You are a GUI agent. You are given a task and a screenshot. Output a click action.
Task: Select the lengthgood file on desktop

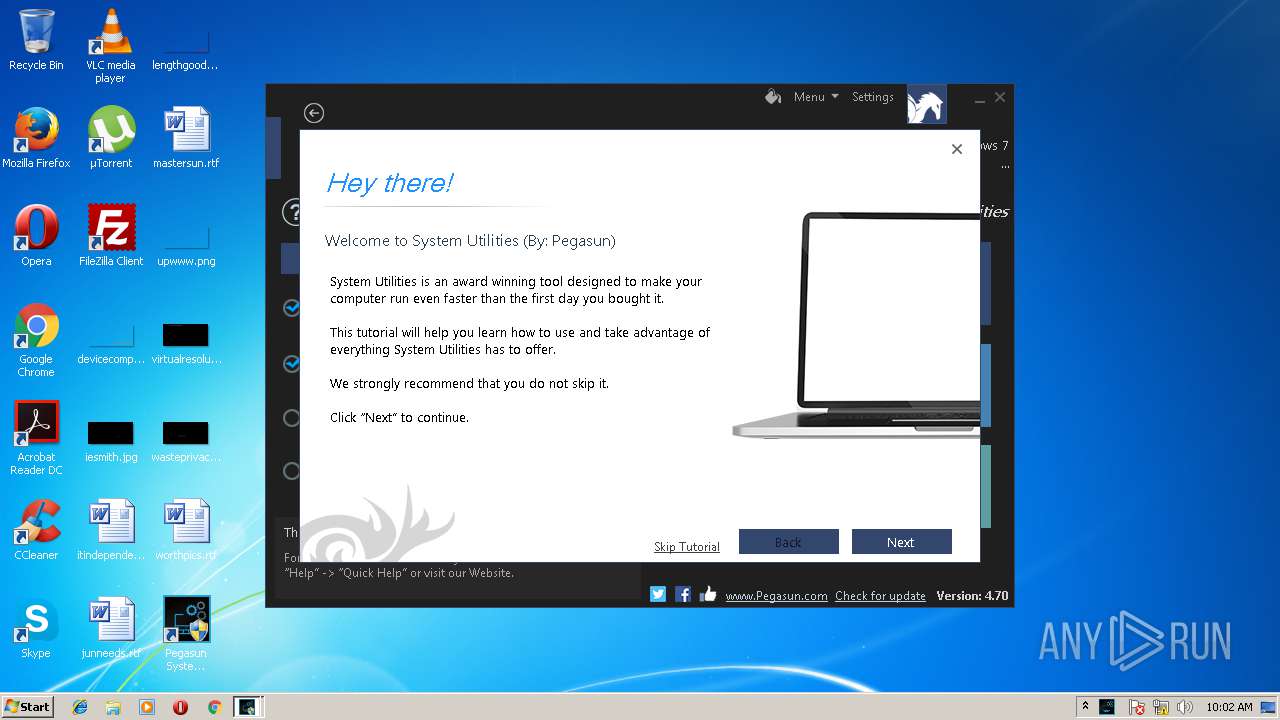(x=186, y=51)
